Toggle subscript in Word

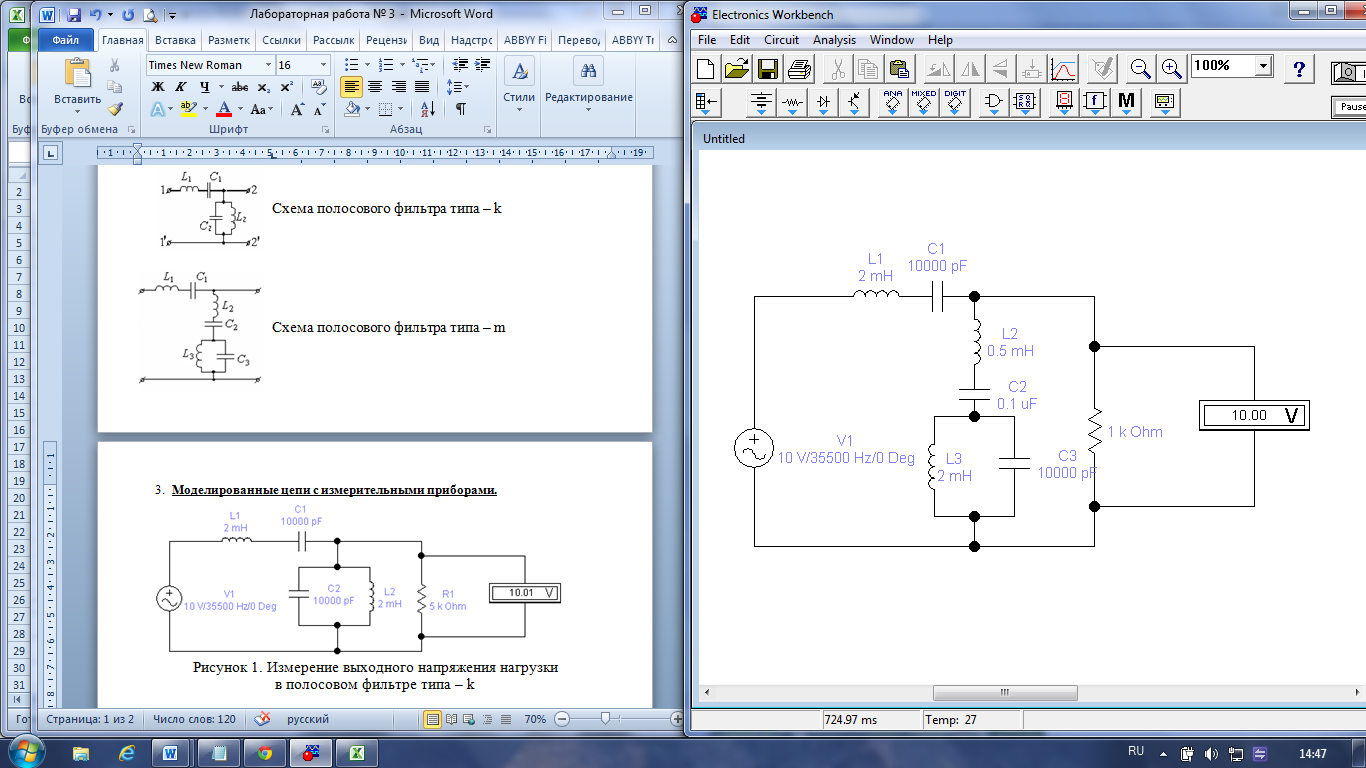pos(265,87)
